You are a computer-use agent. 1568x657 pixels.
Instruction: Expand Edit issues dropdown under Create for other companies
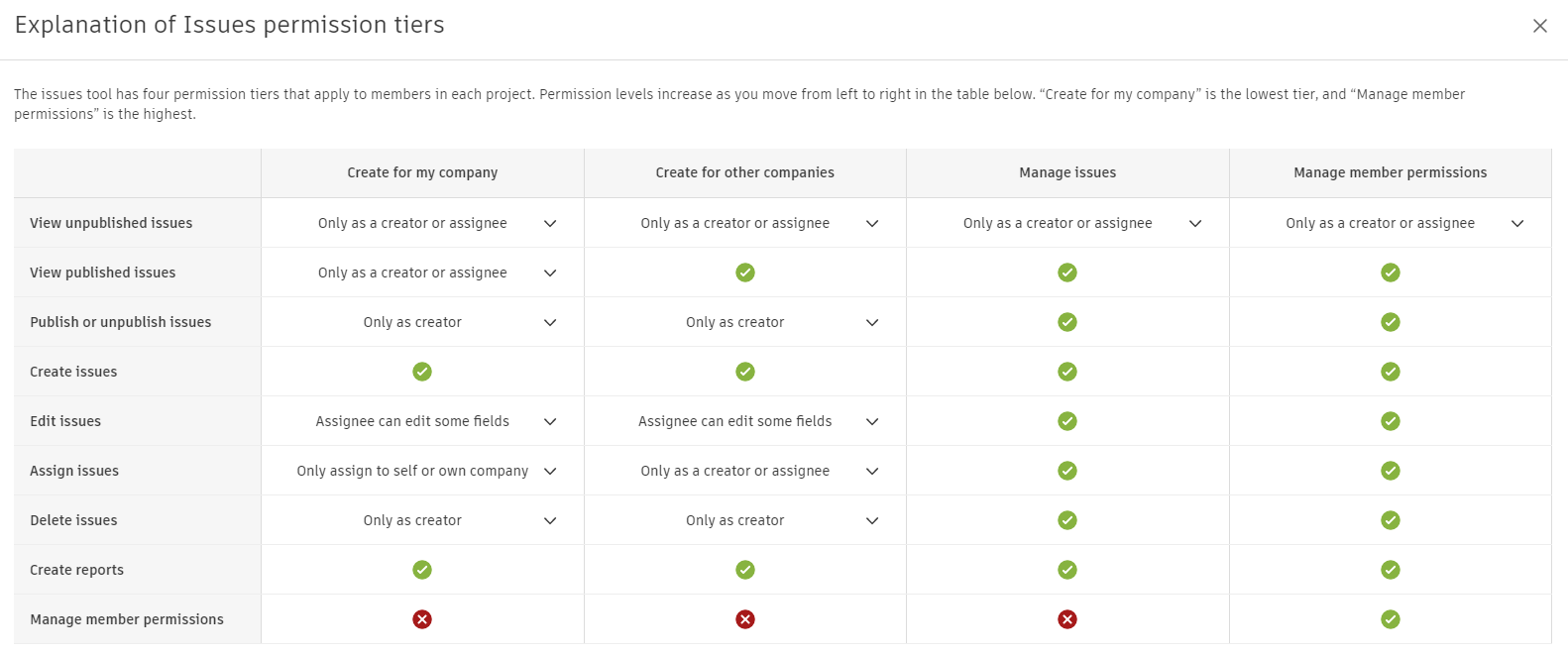tap(872, 422)
